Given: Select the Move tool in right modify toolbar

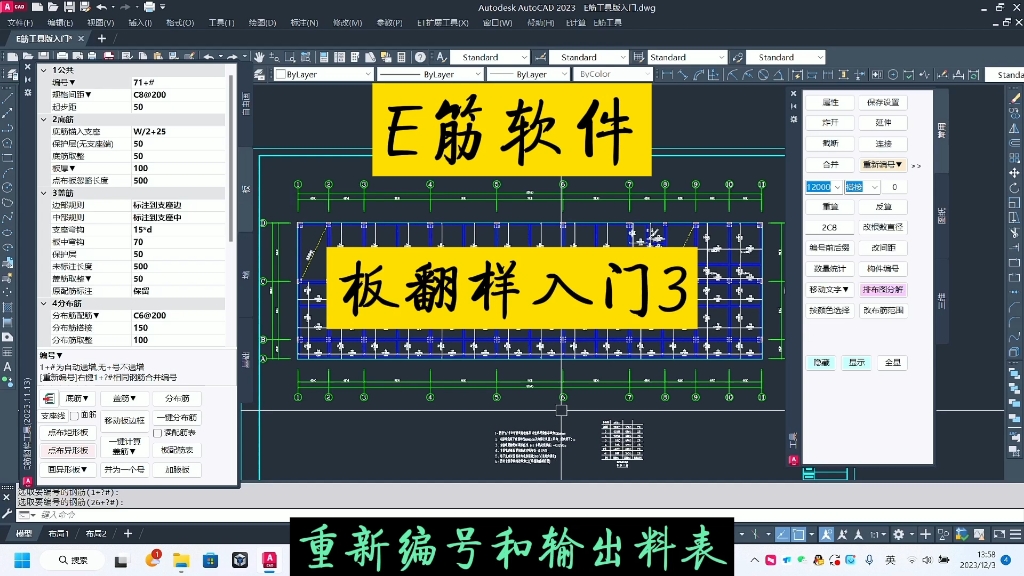Looking at the screenshot, I should (1014, 173).
